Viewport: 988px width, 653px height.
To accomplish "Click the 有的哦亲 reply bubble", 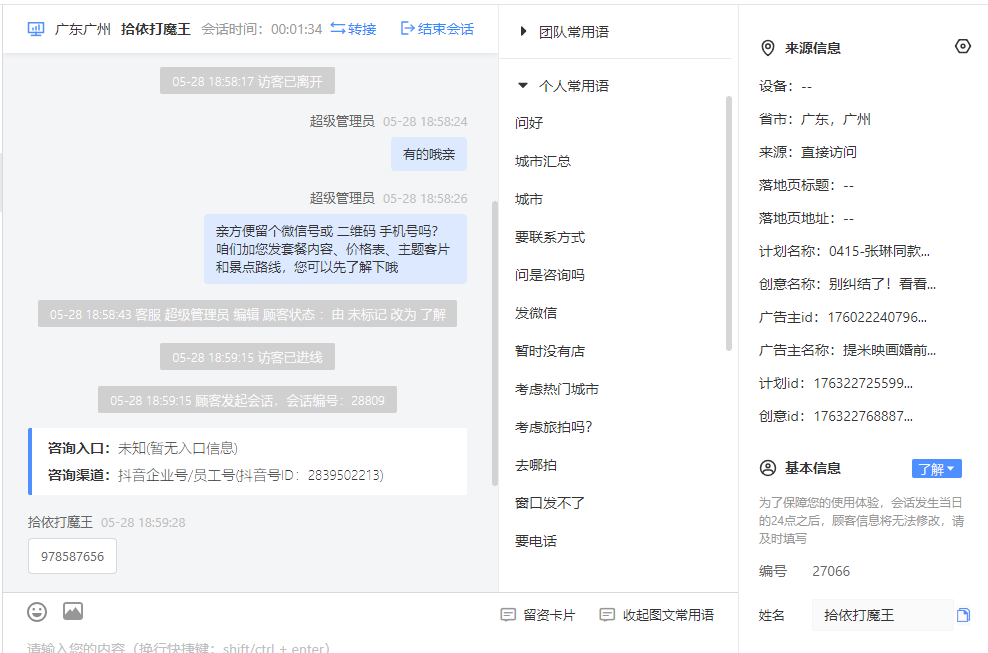I will (x=428, y=154).
